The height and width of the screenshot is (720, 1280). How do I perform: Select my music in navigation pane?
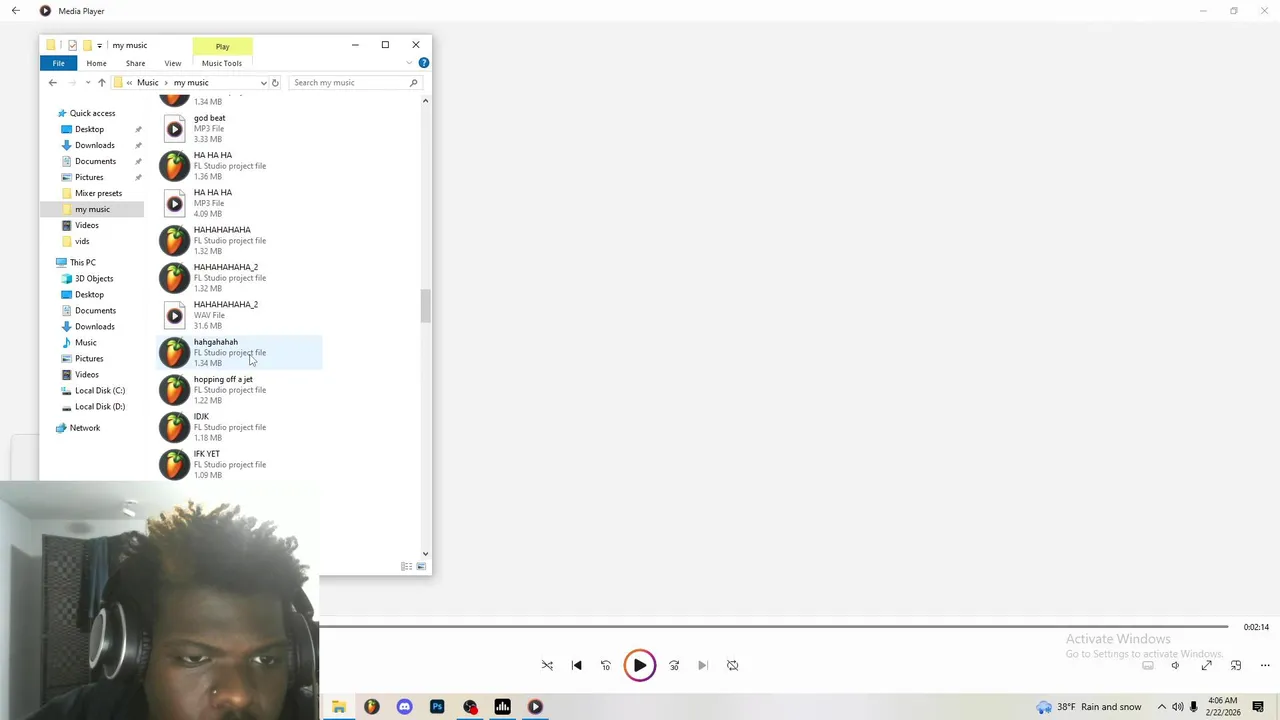point(92,209)
